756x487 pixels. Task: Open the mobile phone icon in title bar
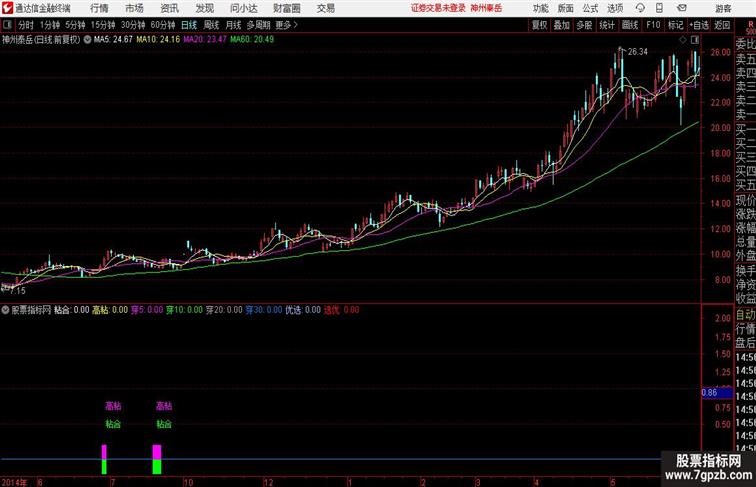click(659, 8)
